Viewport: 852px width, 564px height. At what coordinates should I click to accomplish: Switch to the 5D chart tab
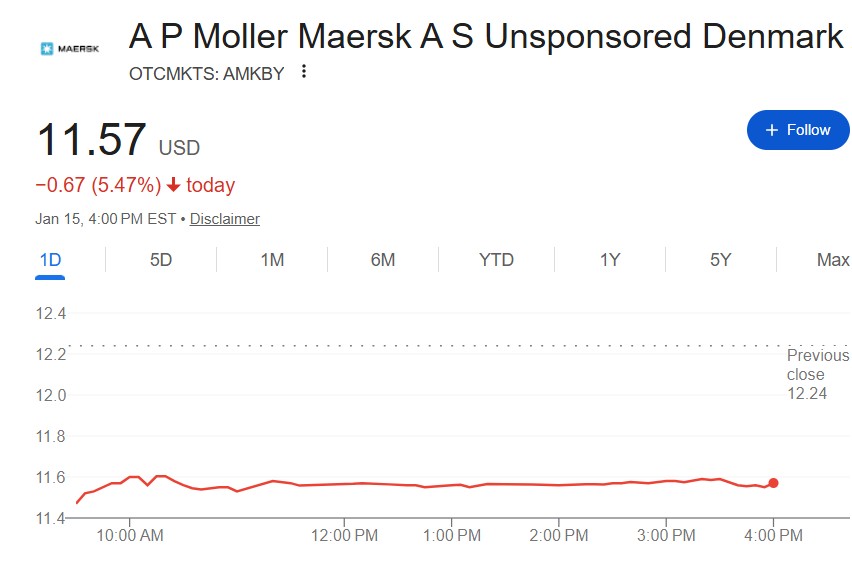(x=161, y=260)
